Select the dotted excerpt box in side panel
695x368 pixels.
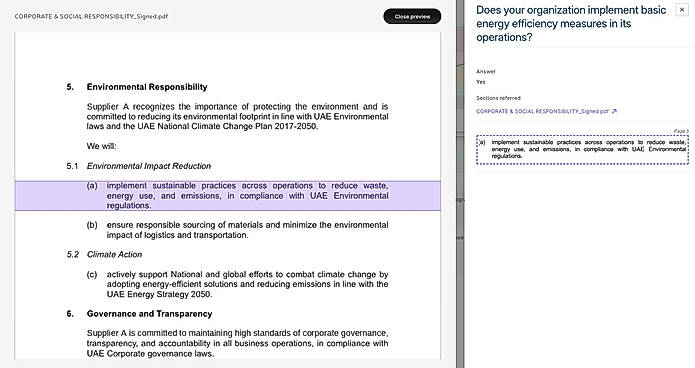point(582,149)
